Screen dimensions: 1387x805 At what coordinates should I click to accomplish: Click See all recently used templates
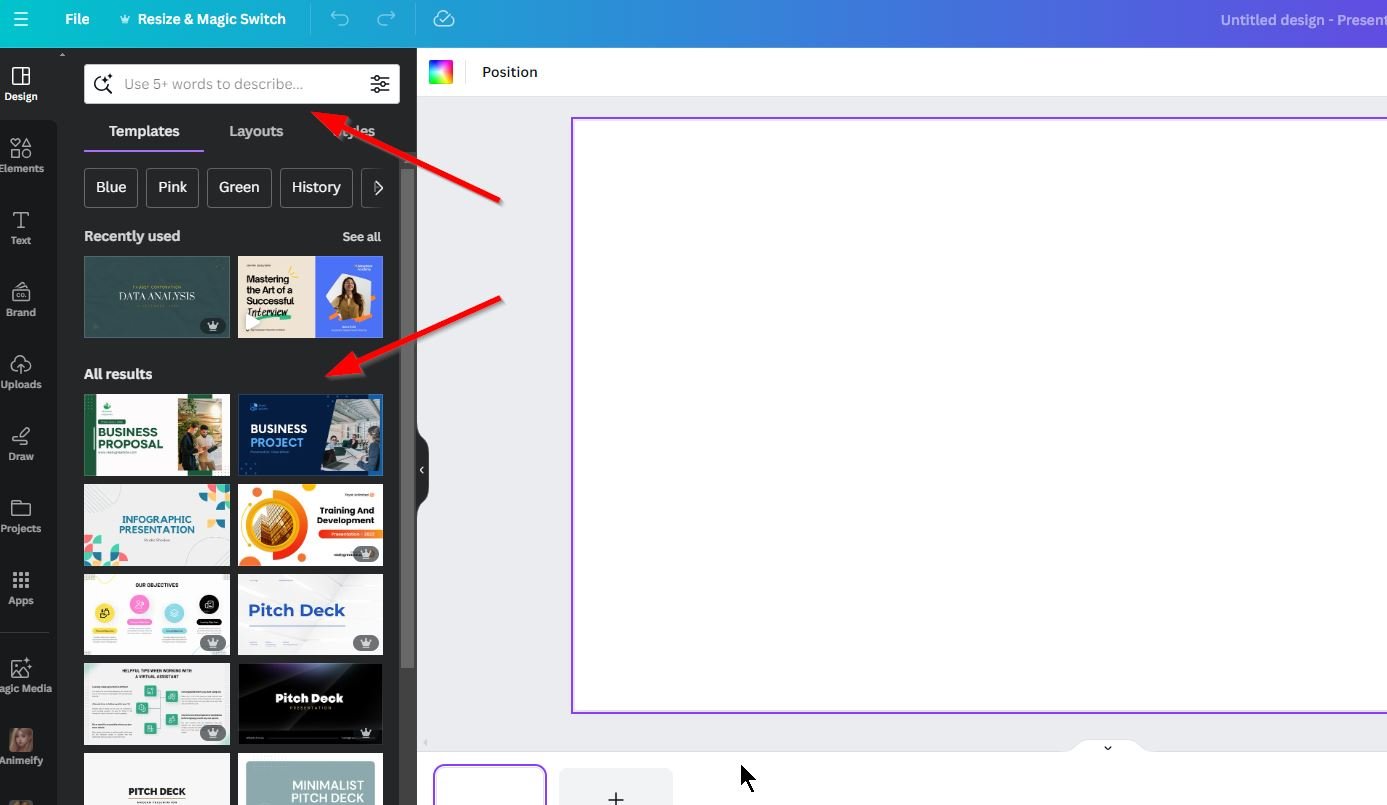[x=361, y=237]
